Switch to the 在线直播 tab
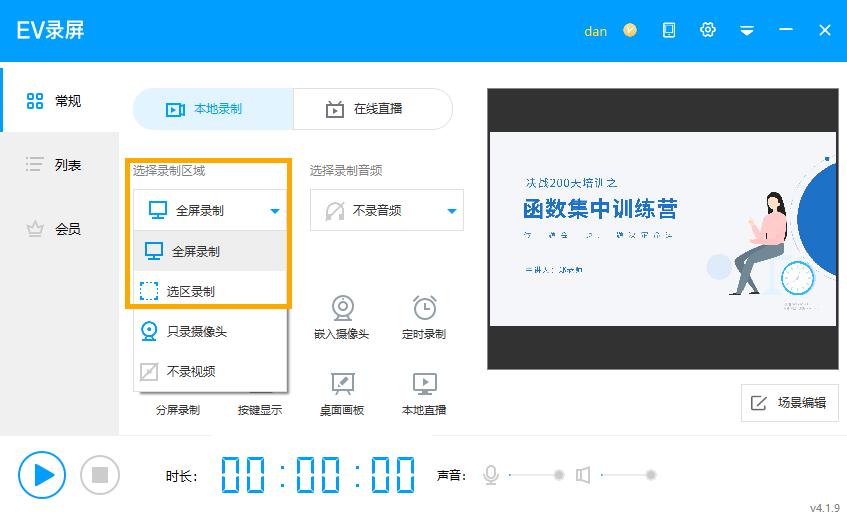This screenshot has width=847, height=512. click(x=373, y=109)
